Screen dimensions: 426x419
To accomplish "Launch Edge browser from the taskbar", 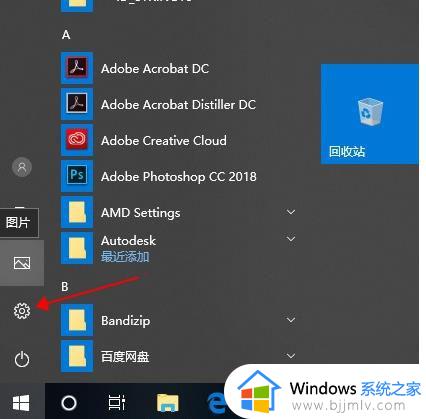I will [x=216, y=403].
